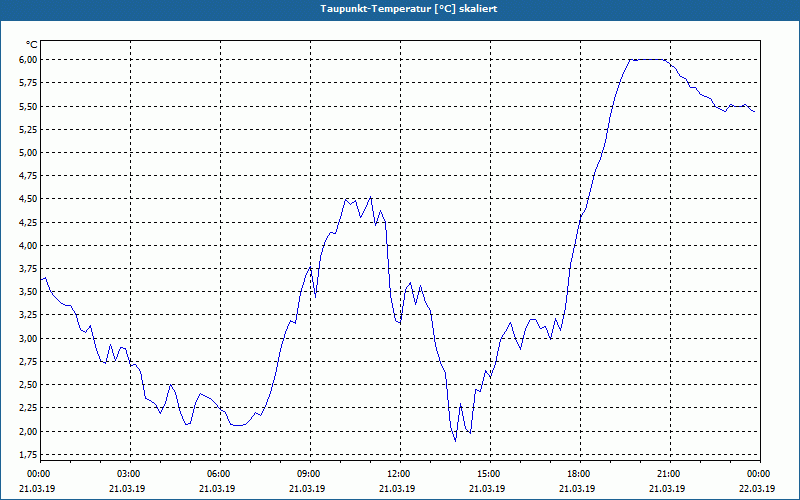Click the chart title Taupunkt-Temperatur [°C] skaliert

[x=409, y=9]
